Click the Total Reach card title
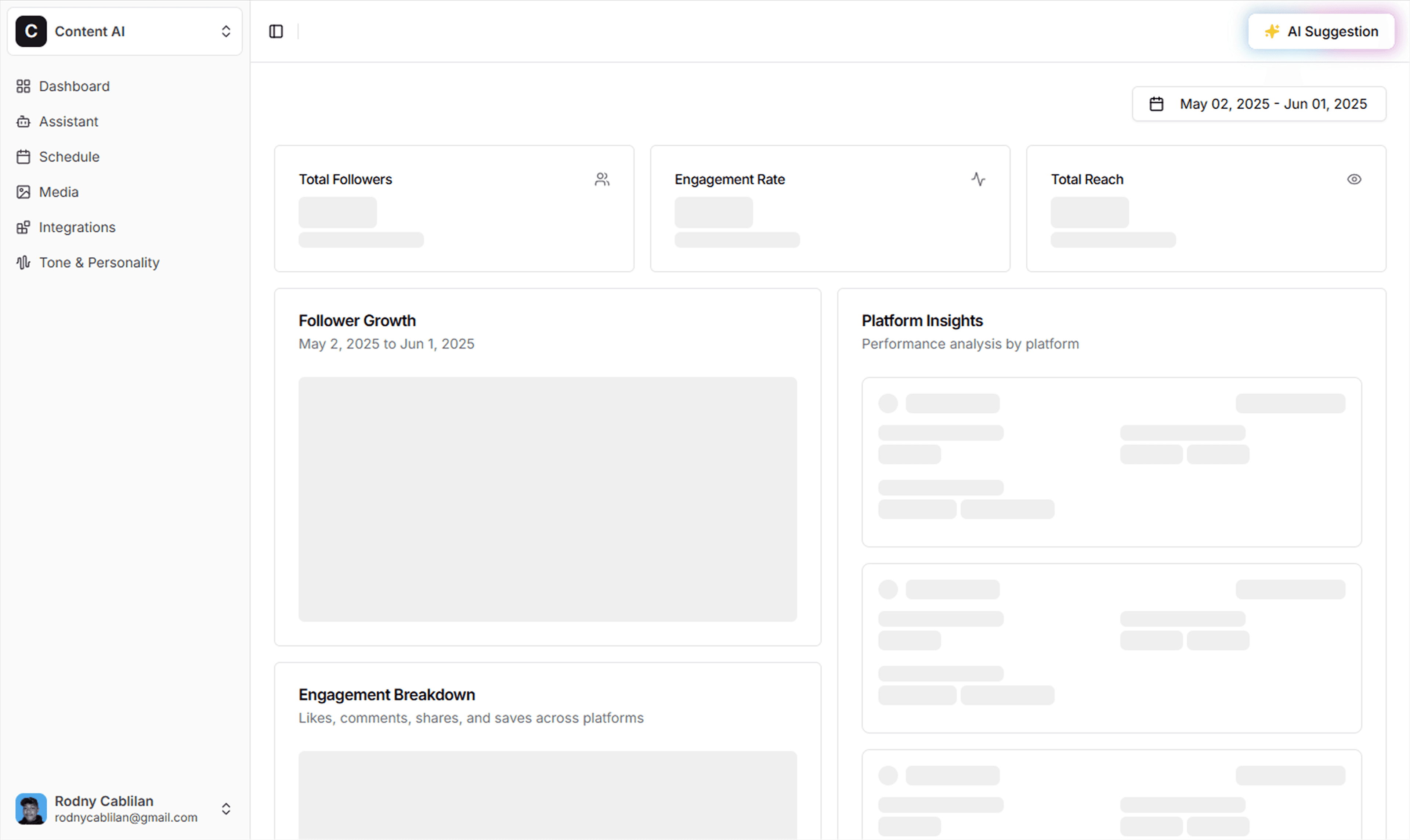 point(1087,180)
